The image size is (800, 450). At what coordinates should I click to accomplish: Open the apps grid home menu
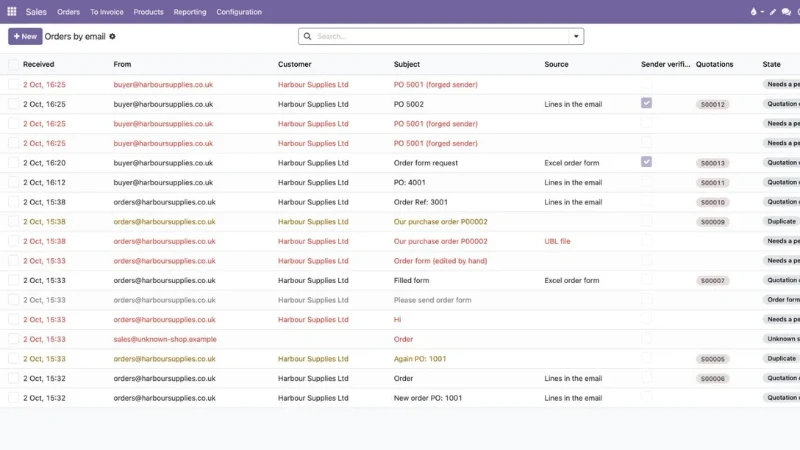pos(12,11)
